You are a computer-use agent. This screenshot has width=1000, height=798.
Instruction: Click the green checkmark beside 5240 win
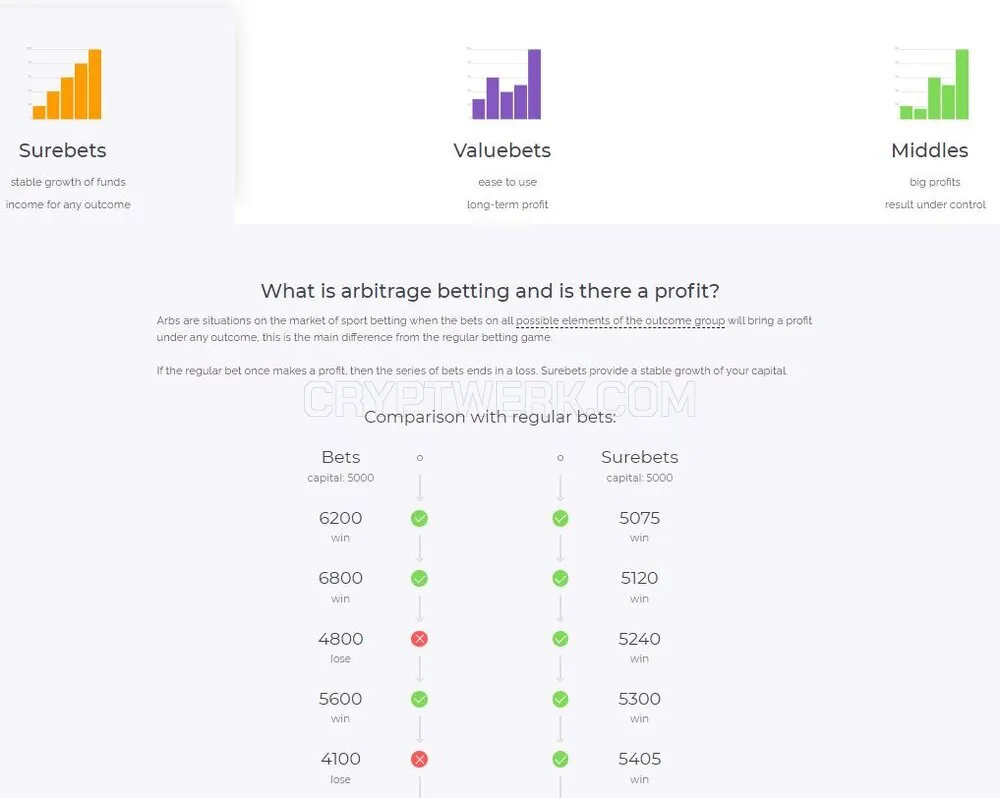tap(560, 639)
